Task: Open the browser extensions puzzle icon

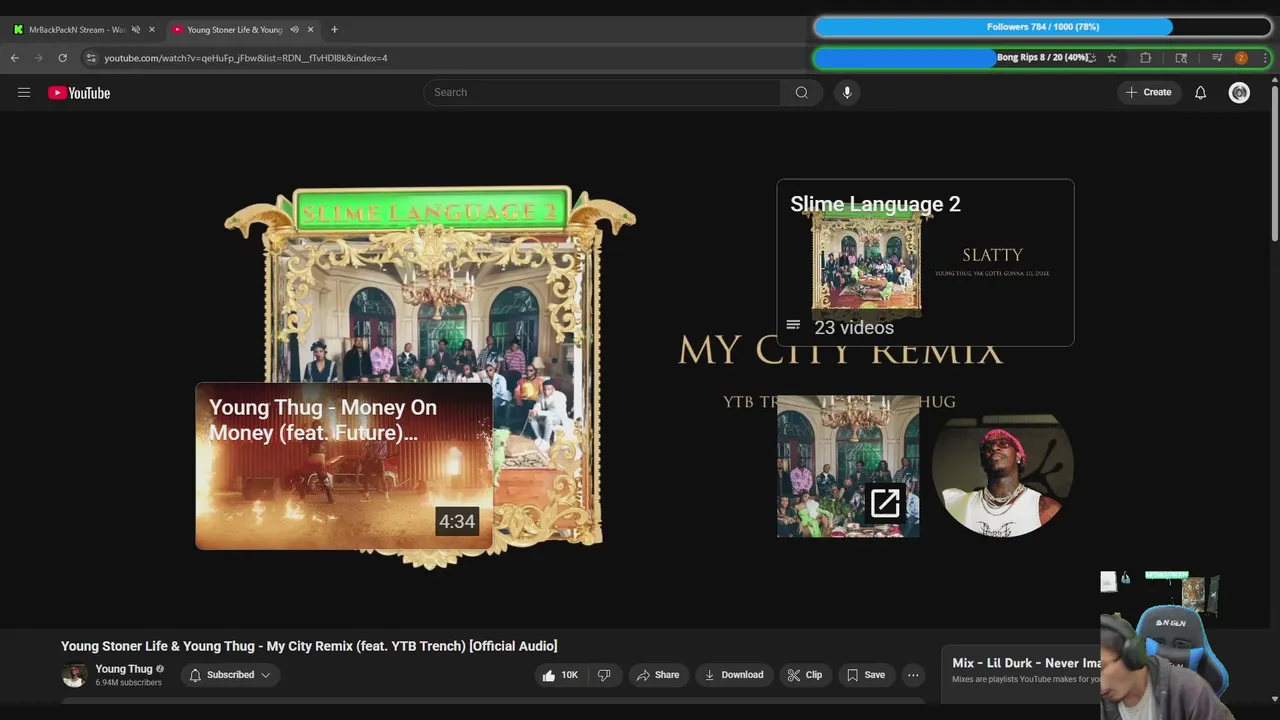Action: click(1146, 58)
